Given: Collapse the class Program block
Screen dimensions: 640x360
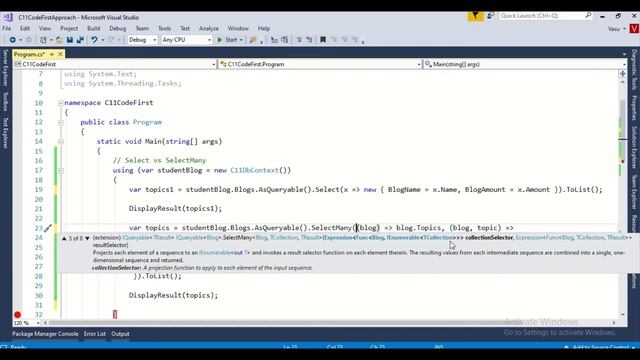Looking at the screenshot, I should point(61,122).
